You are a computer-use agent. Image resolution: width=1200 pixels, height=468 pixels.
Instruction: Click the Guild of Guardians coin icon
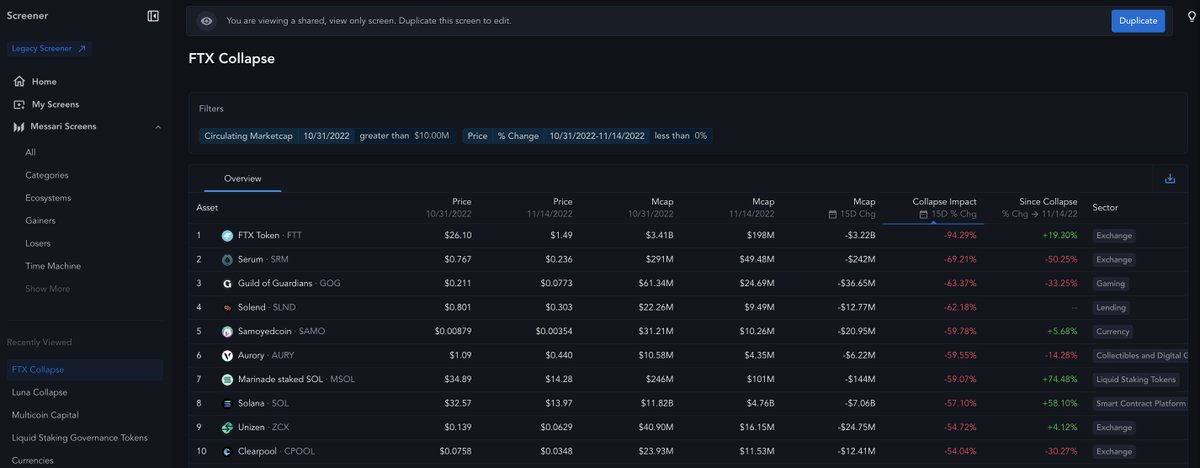coord(227,284)
